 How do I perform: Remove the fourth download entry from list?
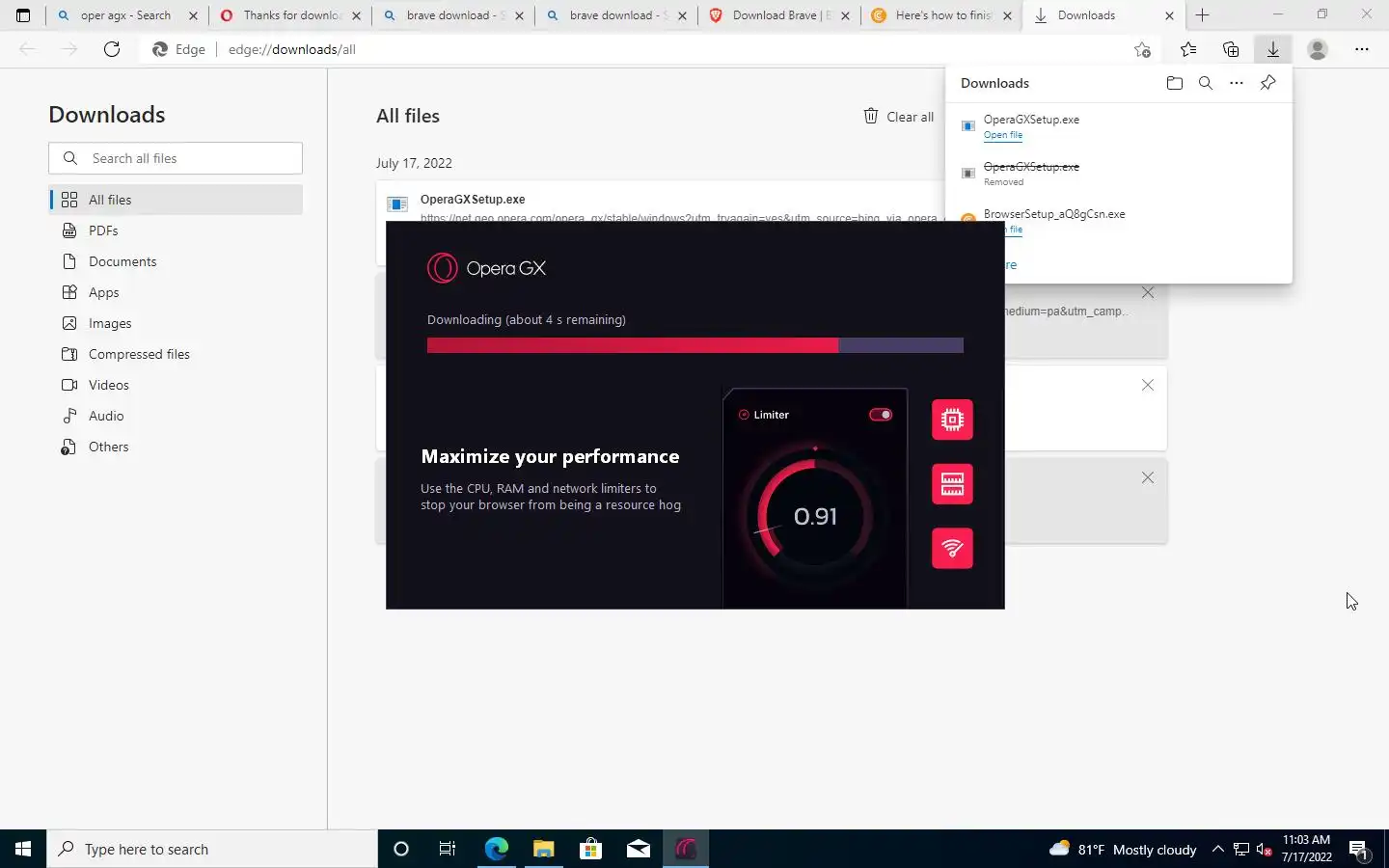pyautogui.click(x=1148, y=477)
